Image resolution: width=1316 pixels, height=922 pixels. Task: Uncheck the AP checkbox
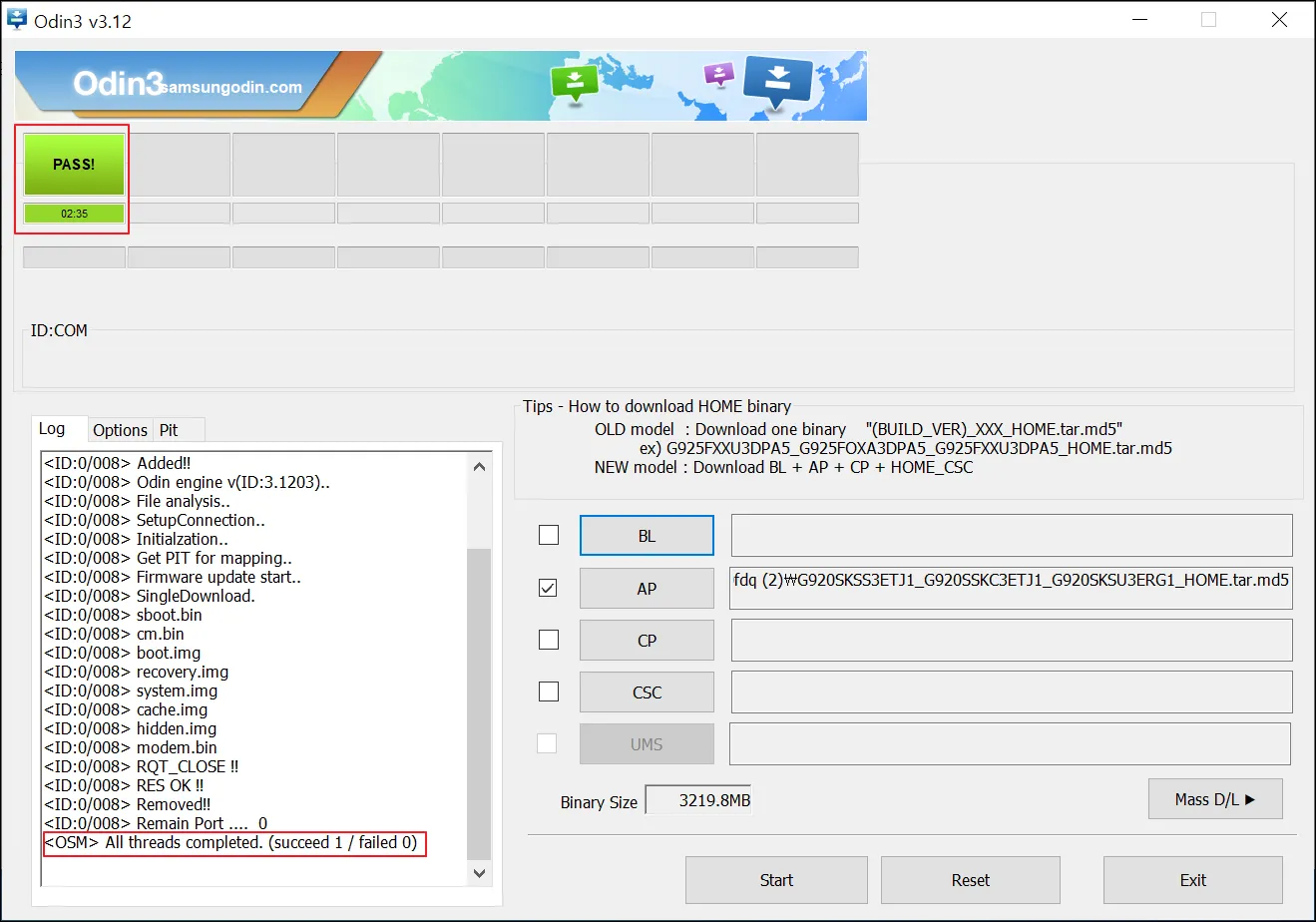click(x=549, y=588)
